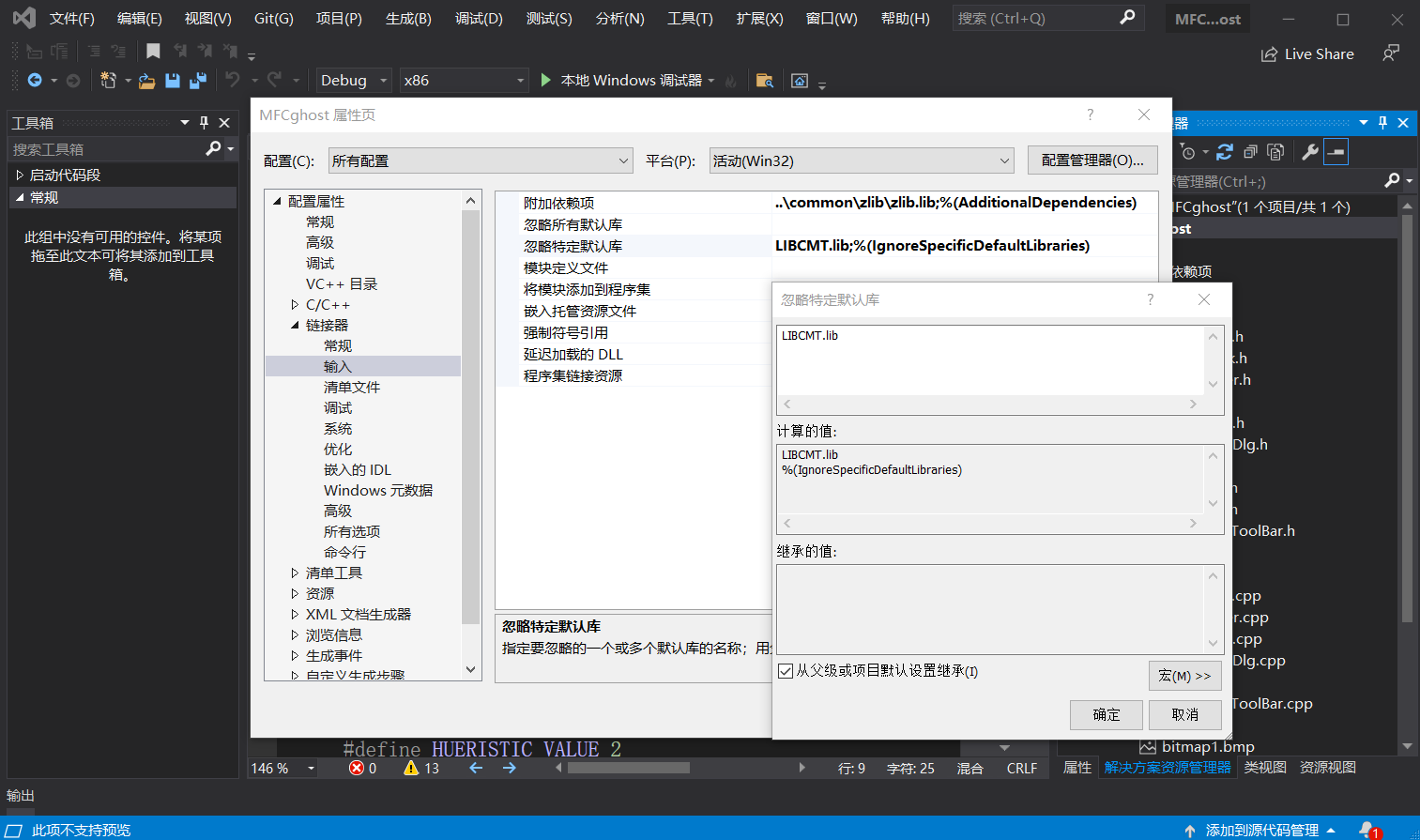Click the wrench Properties icon in Solution Explorer

point(1310,152)
